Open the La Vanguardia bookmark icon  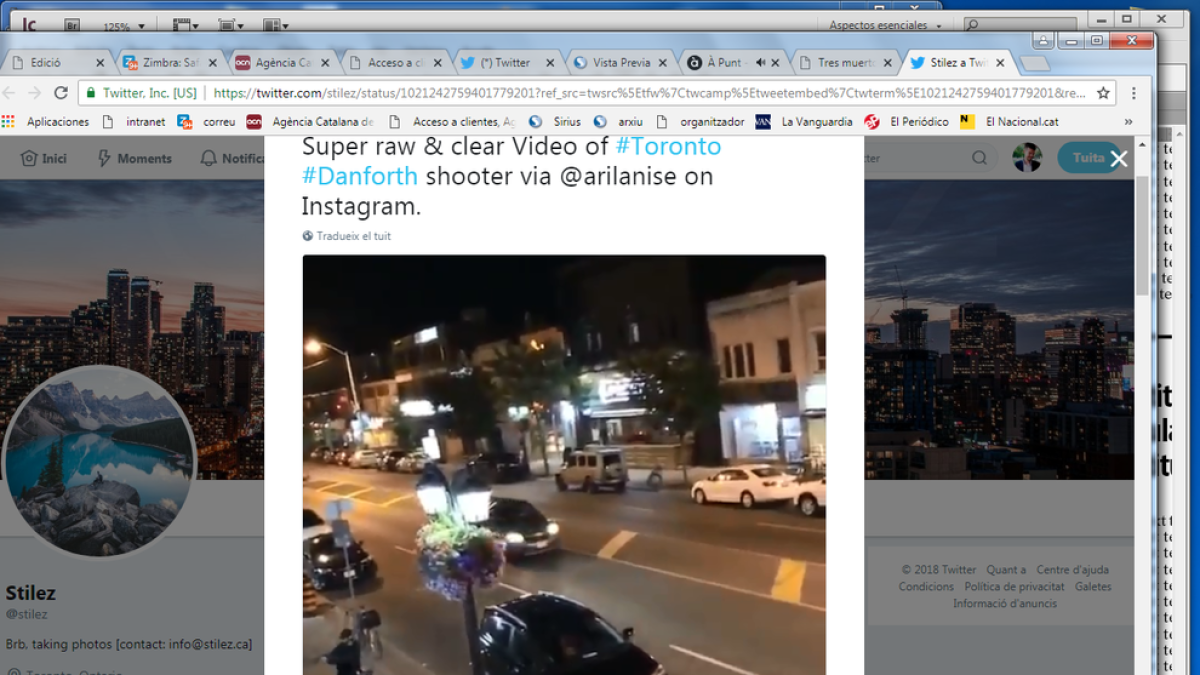(x=763, y=122)
